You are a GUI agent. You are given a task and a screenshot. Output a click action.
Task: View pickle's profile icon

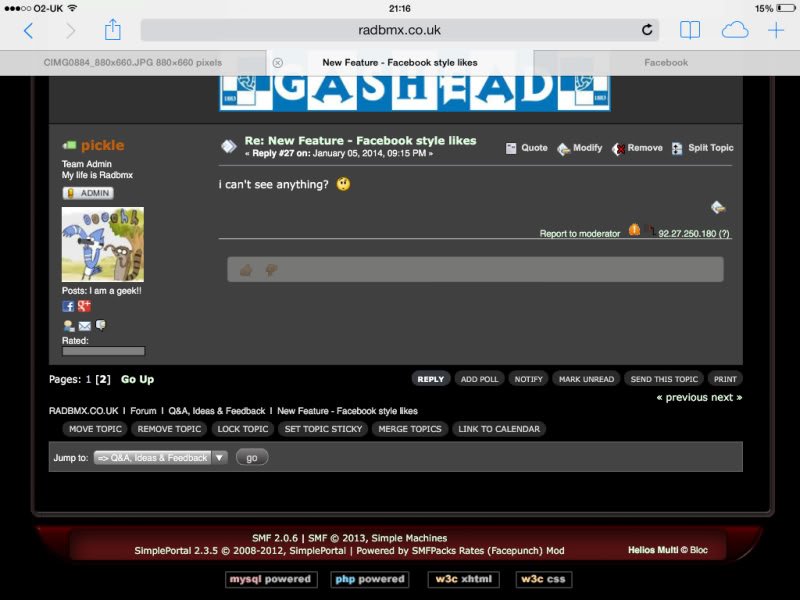tap(68, 326)
